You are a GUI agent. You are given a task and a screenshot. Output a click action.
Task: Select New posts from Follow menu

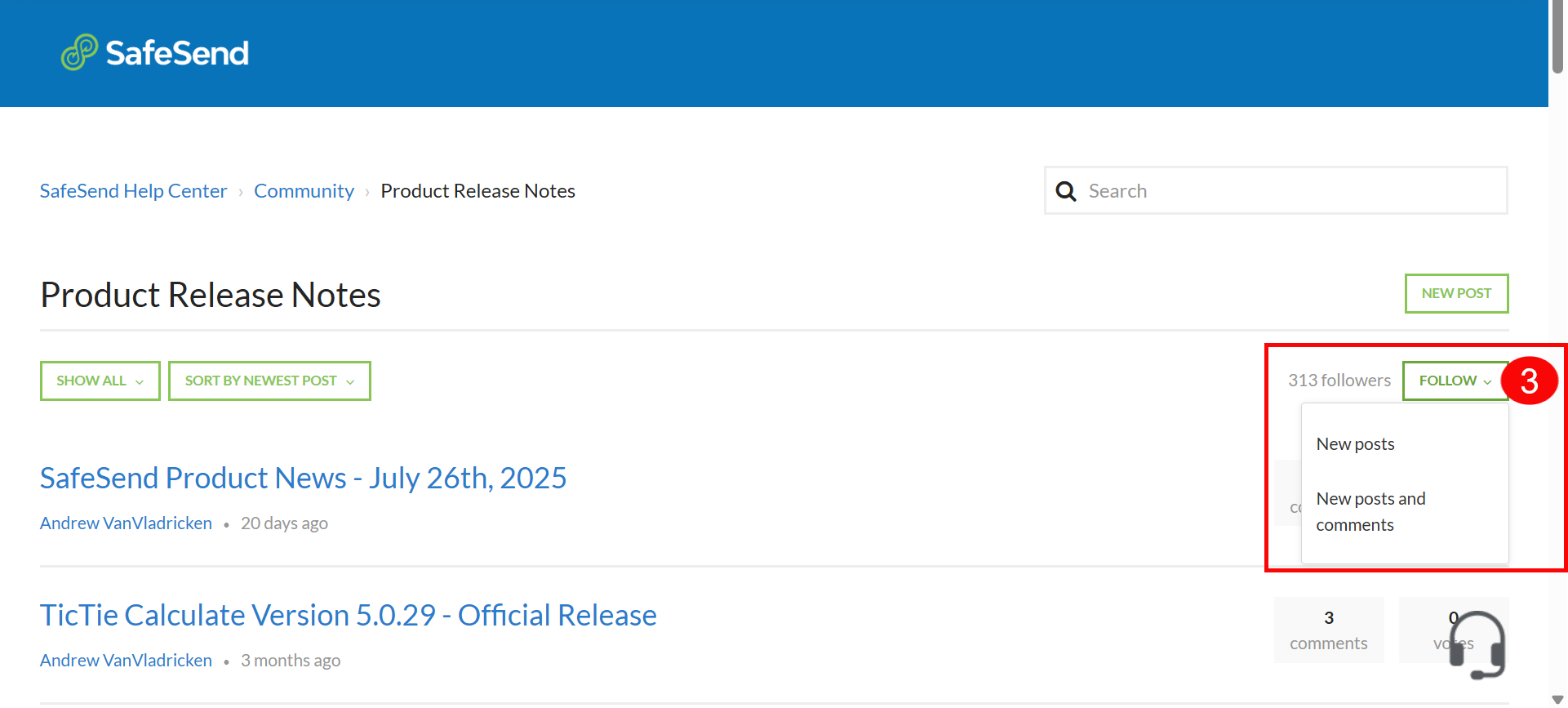tap(1355, 444)
